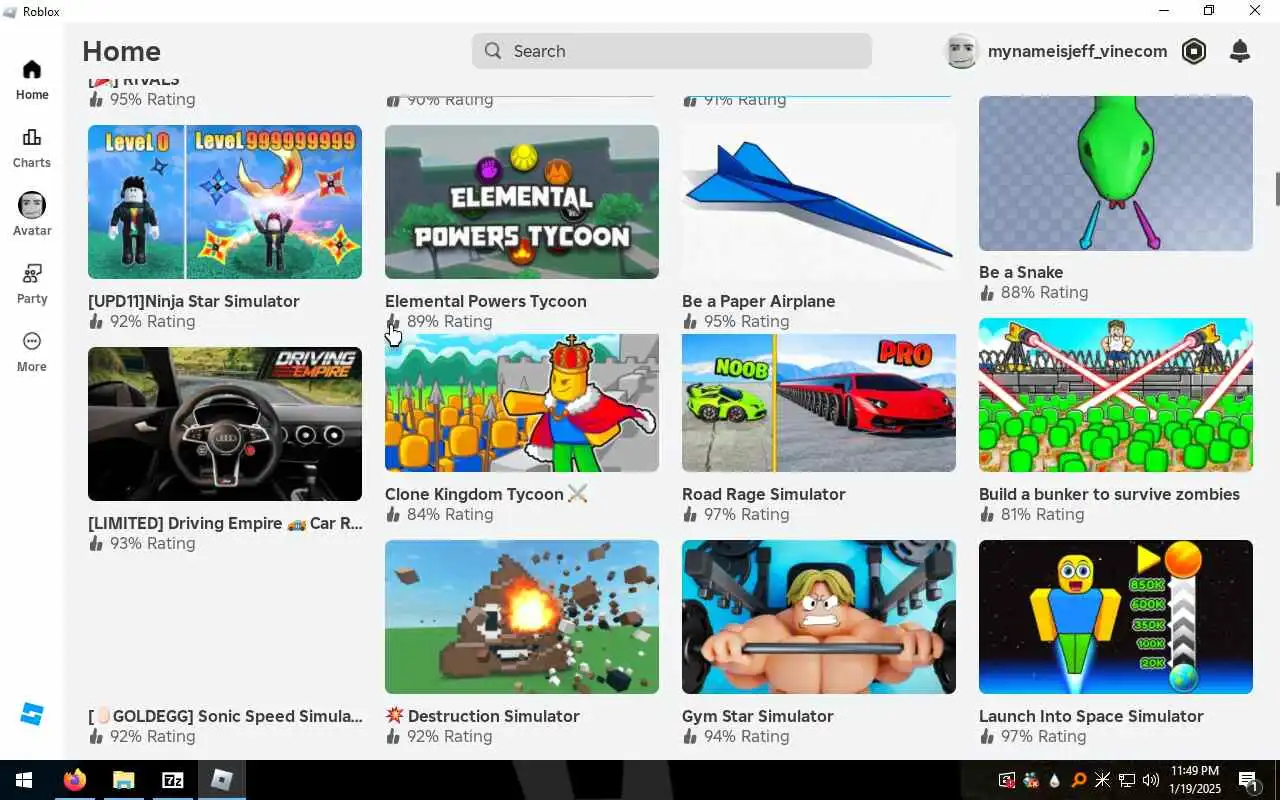
Task: Open the Launch Into Space Simulator thumbnail
Action: tap(1116, 617)
